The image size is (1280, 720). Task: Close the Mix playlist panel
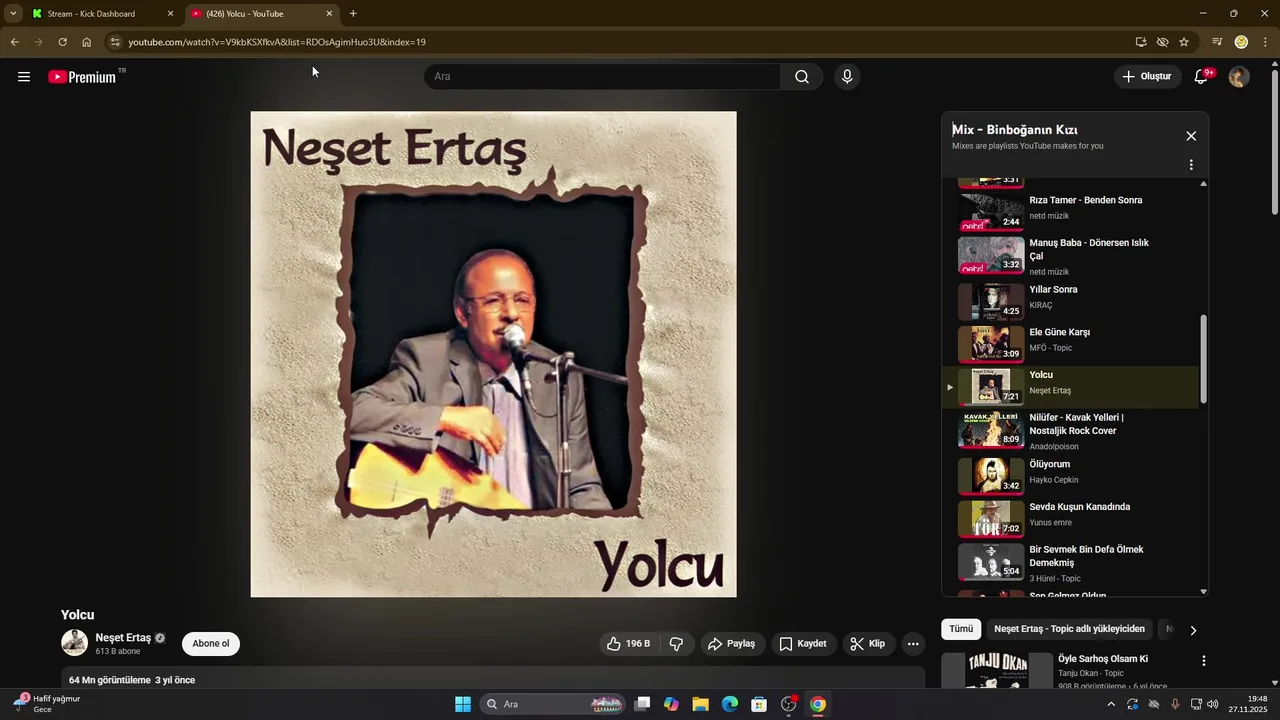coord(1191,136)
